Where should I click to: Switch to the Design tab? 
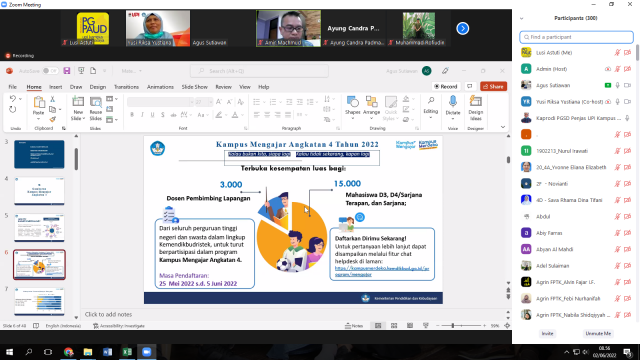pos(98,87)
